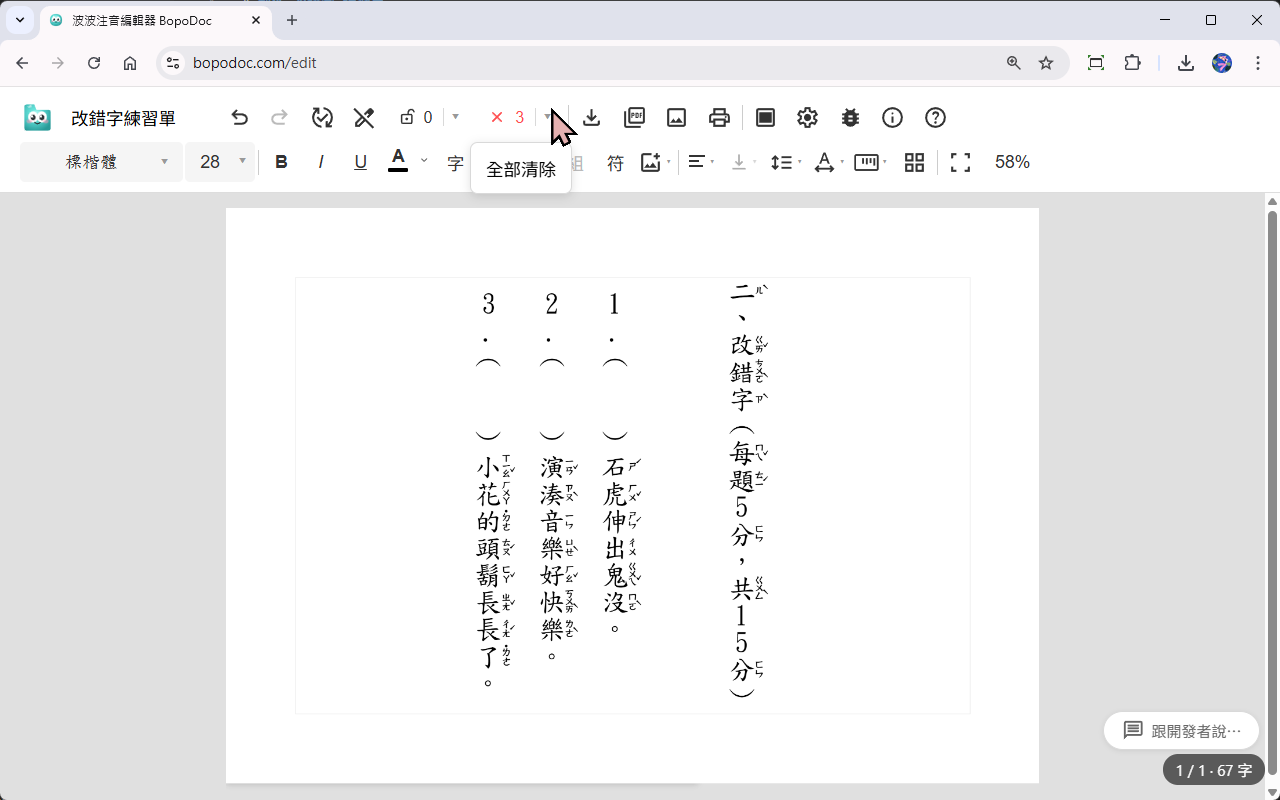This screenshot has height=800, width=1280.
Task: Expand the font size 28 dropdown
Action: pyautogui.click(x=220, y=162)
